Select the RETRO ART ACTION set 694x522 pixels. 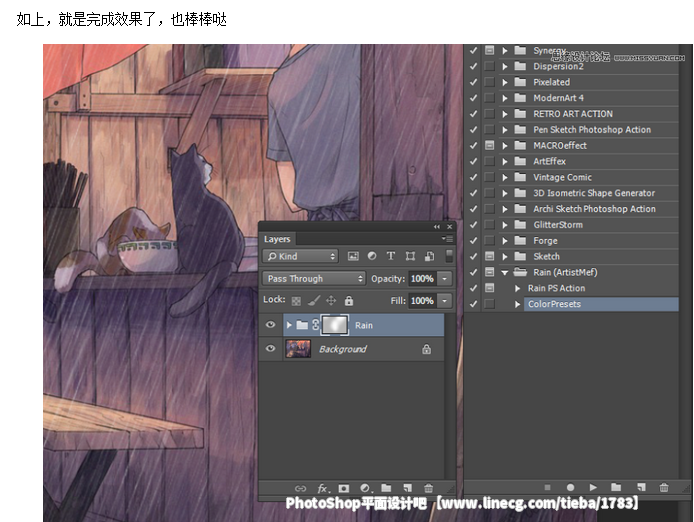pyautogui.click(x=573, y=114)
